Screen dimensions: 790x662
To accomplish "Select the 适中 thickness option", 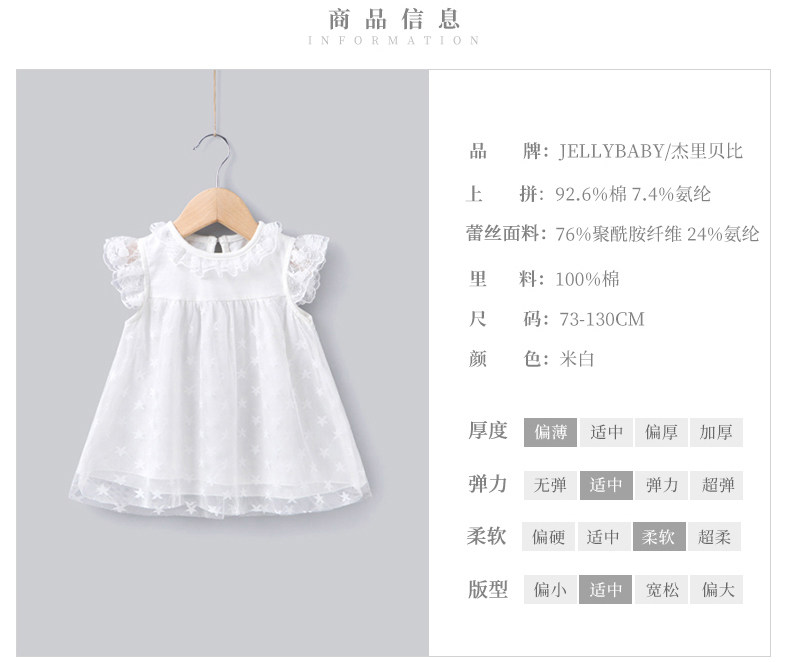I will coord(606,432).
